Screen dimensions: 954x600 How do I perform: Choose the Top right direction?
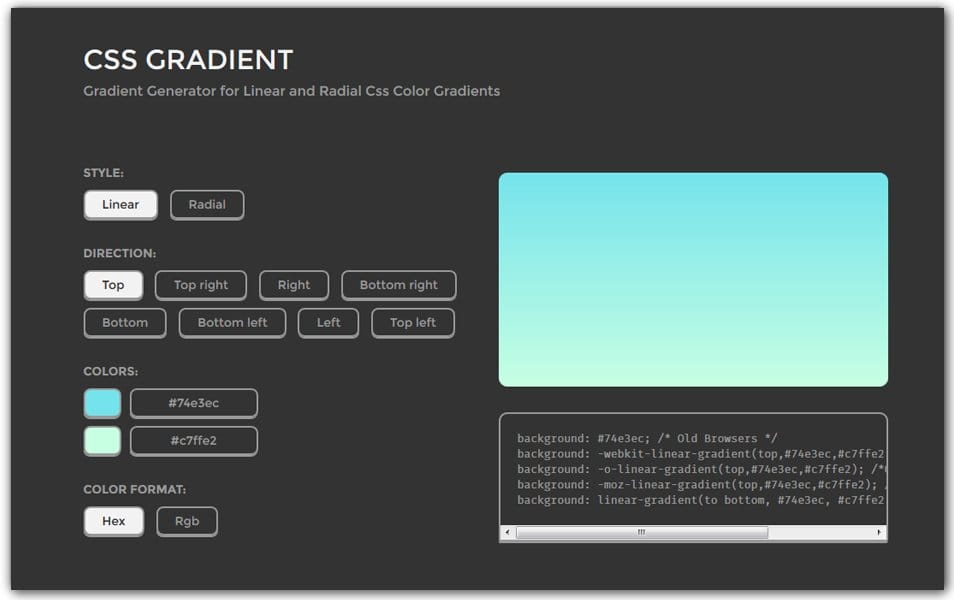point(200,285)
